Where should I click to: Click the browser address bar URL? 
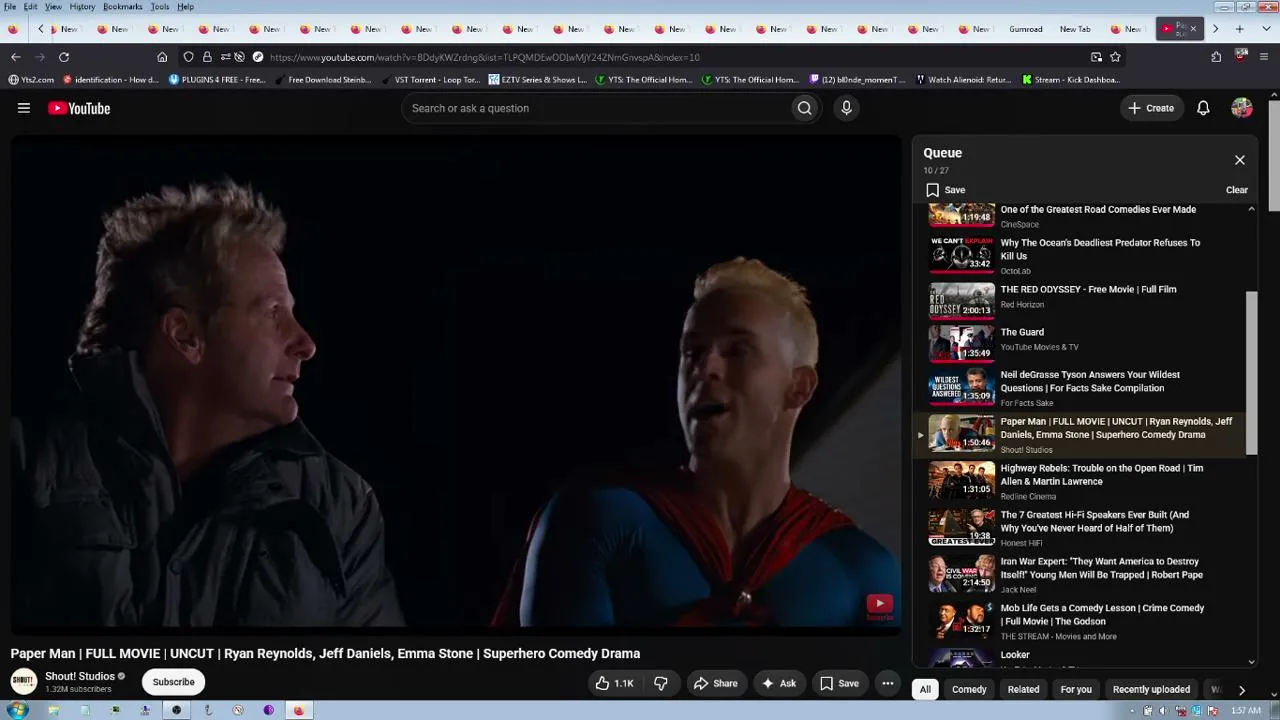[485, 57]
